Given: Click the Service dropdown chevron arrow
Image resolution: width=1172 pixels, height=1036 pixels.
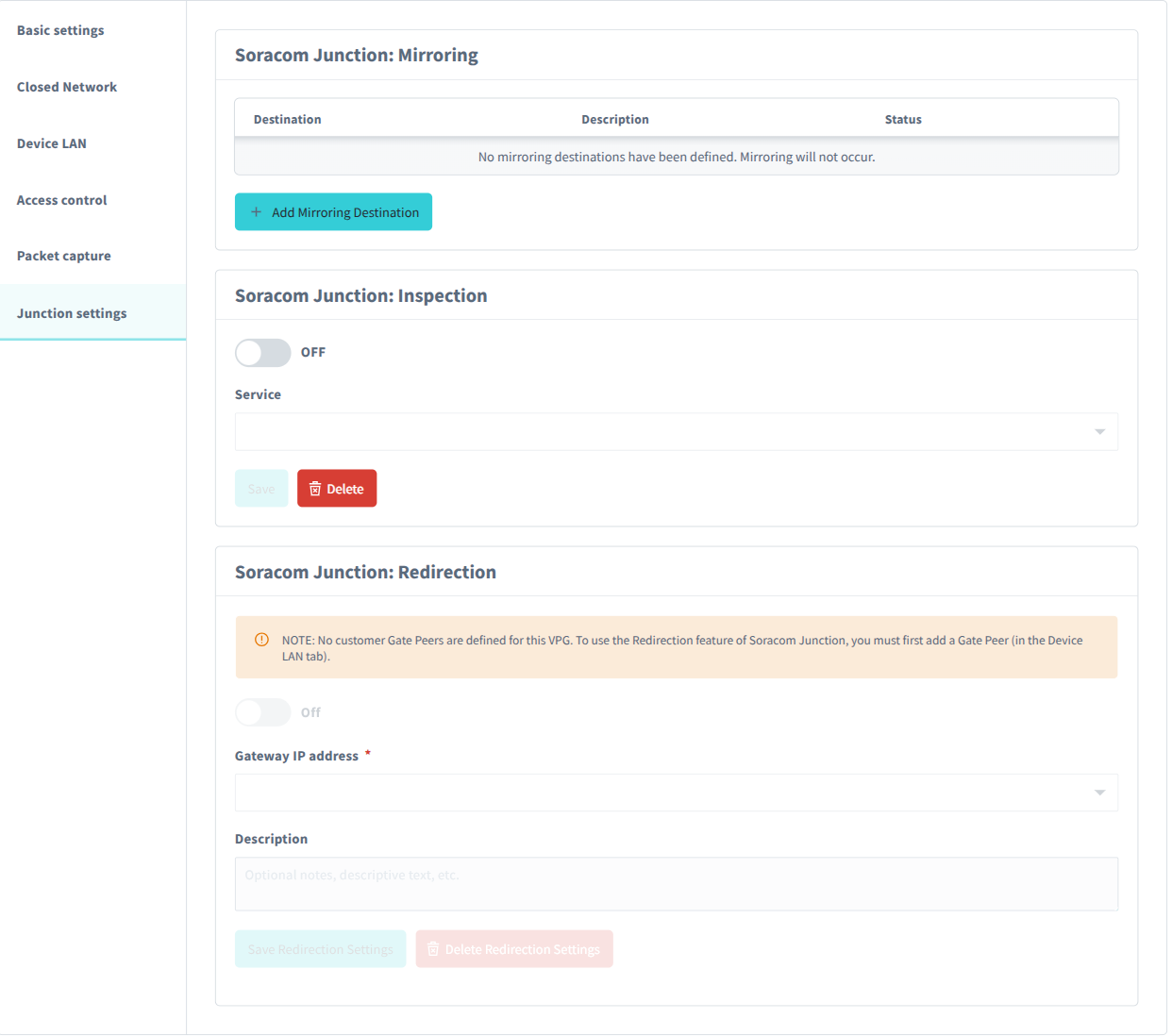Looking at the screenshot, I should [x=1098, y=431].
